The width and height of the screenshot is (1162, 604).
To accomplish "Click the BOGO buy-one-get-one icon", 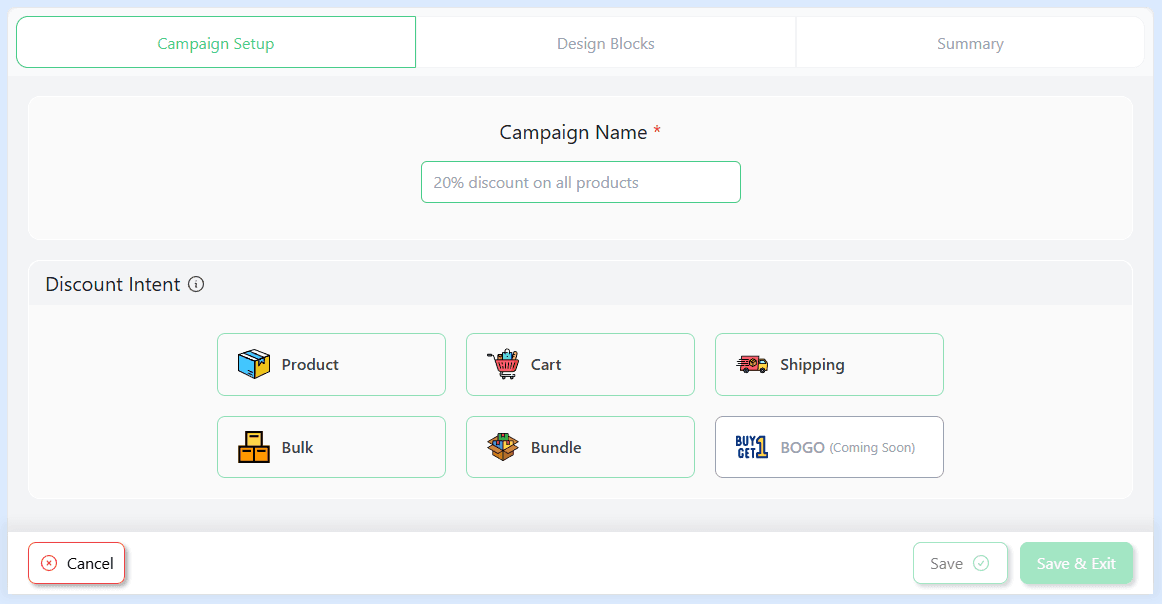I will pyautogui.click(x=752, y=447).
